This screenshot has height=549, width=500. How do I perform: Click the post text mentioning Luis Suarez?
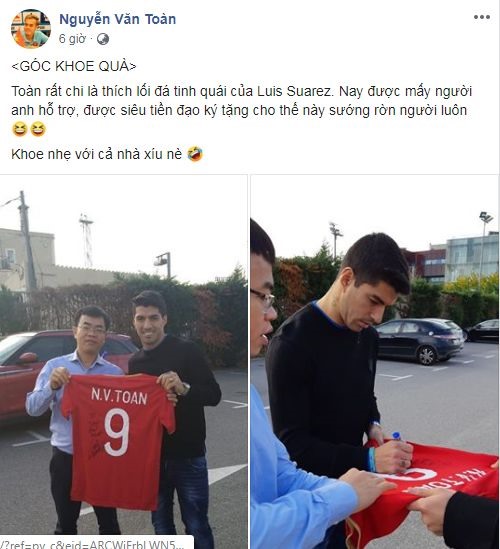pos(242,100)
